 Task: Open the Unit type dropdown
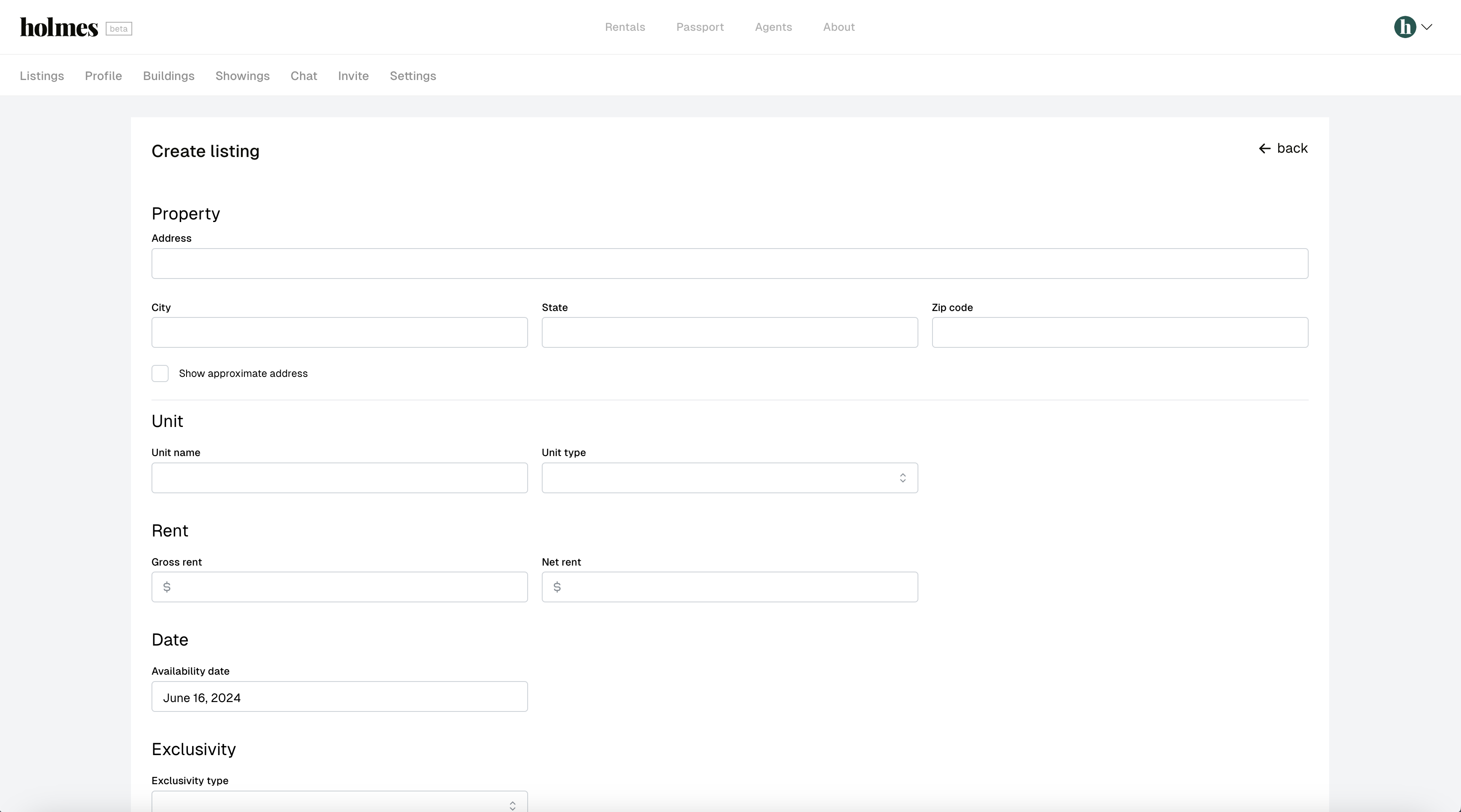click(729, 477)
